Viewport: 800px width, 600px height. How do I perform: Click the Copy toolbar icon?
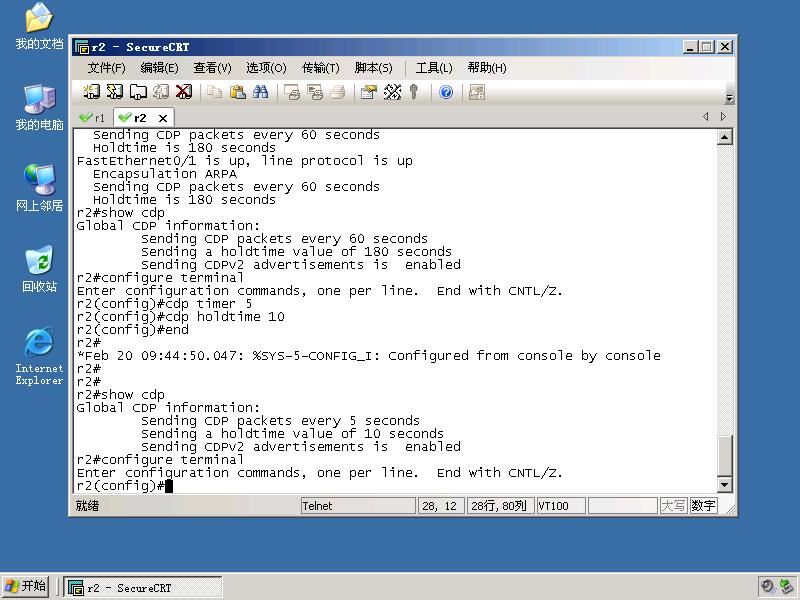tap(215, 92)
